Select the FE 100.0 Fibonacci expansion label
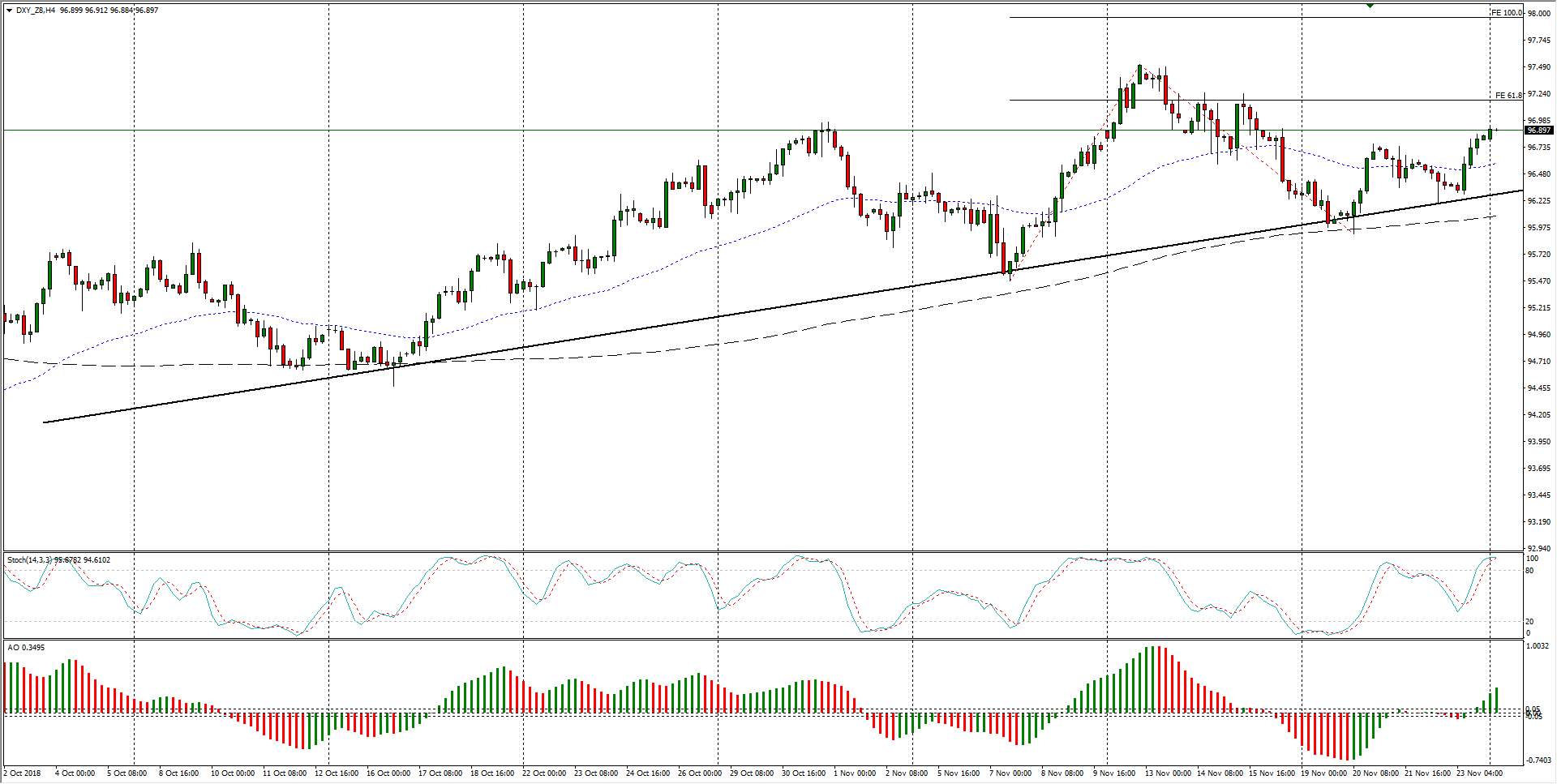 (1507, 13)
